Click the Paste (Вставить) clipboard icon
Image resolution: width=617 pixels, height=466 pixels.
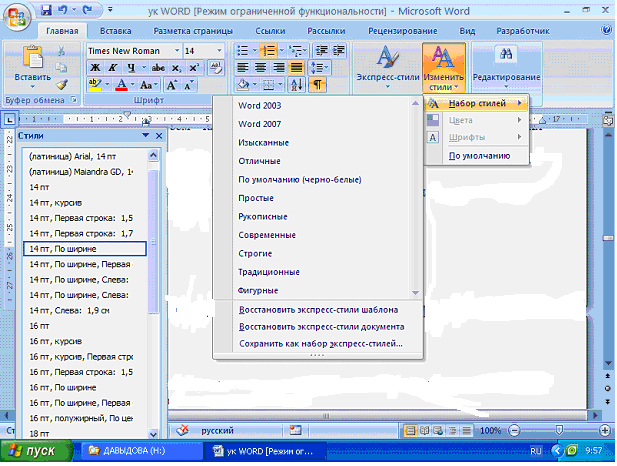pos(32,62)
